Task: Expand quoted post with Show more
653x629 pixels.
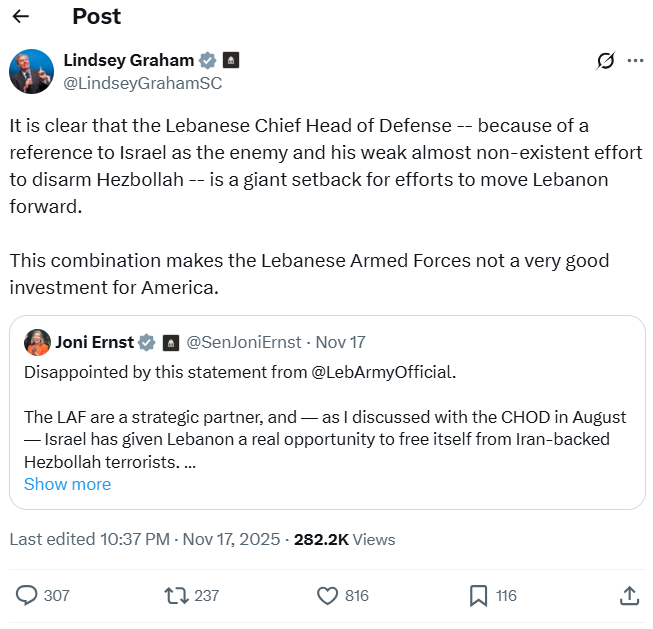Action: pos(67,484)
